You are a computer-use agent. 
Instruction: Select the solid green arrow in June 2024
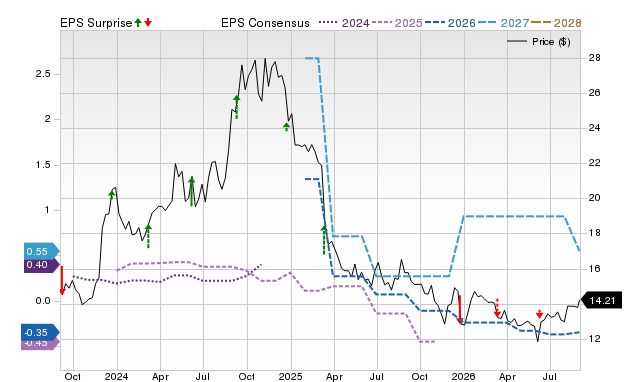[191, 191]
